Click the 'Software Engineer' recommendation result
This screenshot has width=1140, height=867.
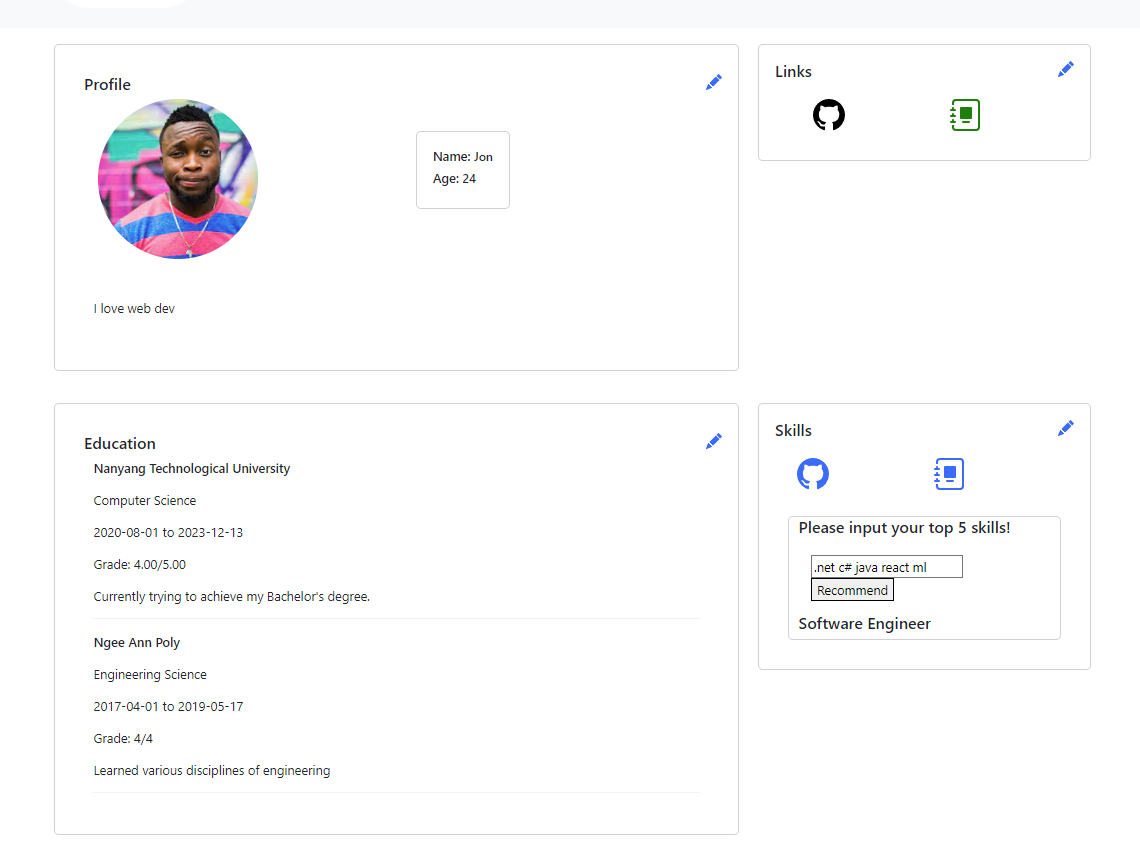(x=864, y=624)
